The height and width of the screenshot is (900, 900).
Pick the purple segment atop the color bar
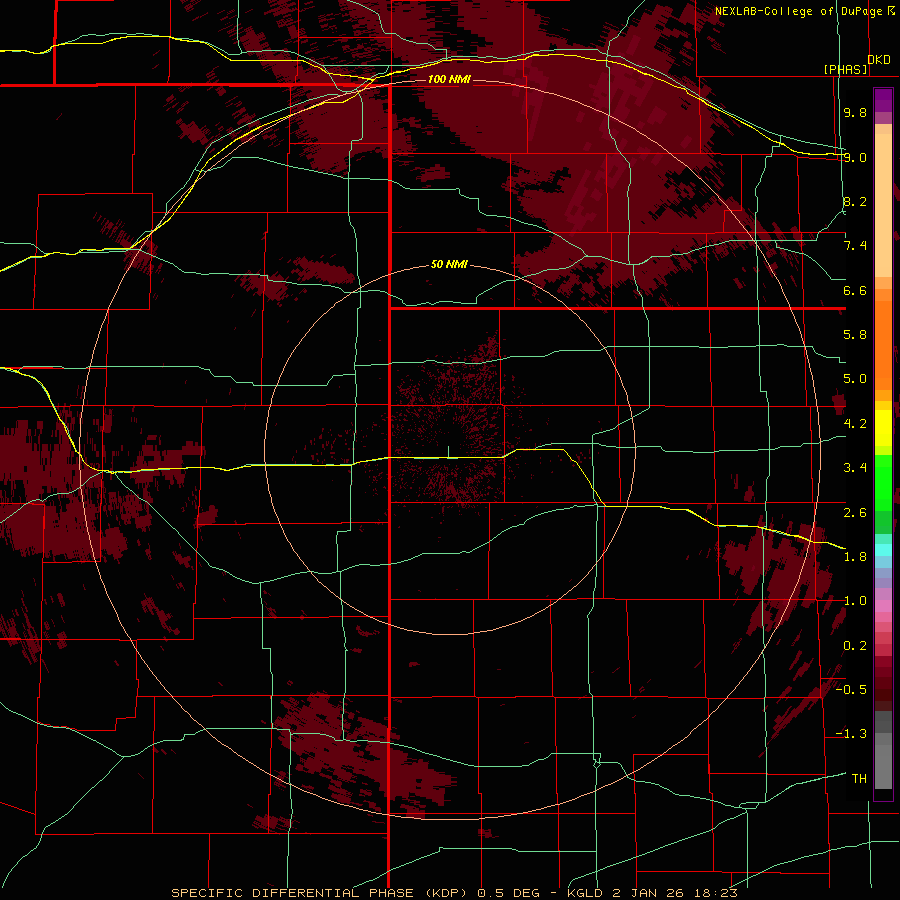(883, 101)
